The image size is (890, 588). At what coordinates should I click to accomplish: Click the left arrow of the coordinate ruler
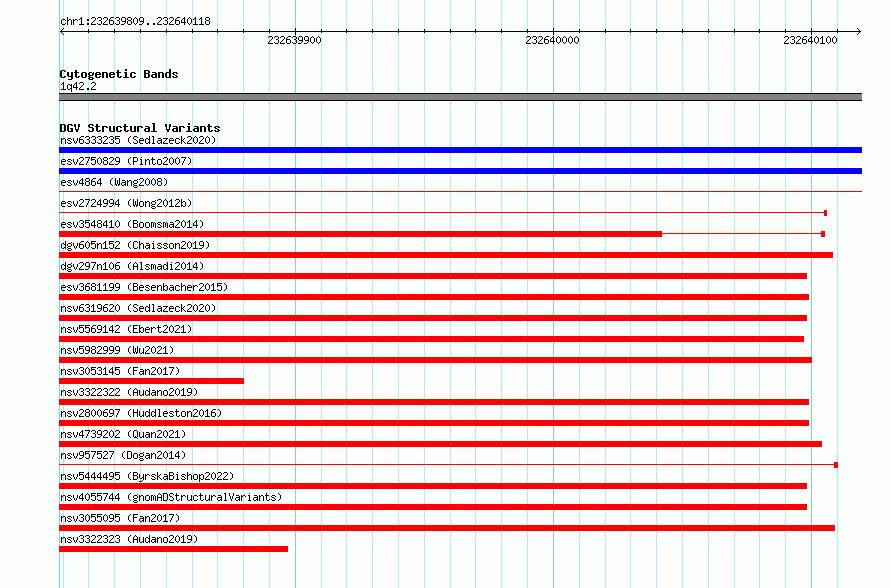tap(62, 31)
